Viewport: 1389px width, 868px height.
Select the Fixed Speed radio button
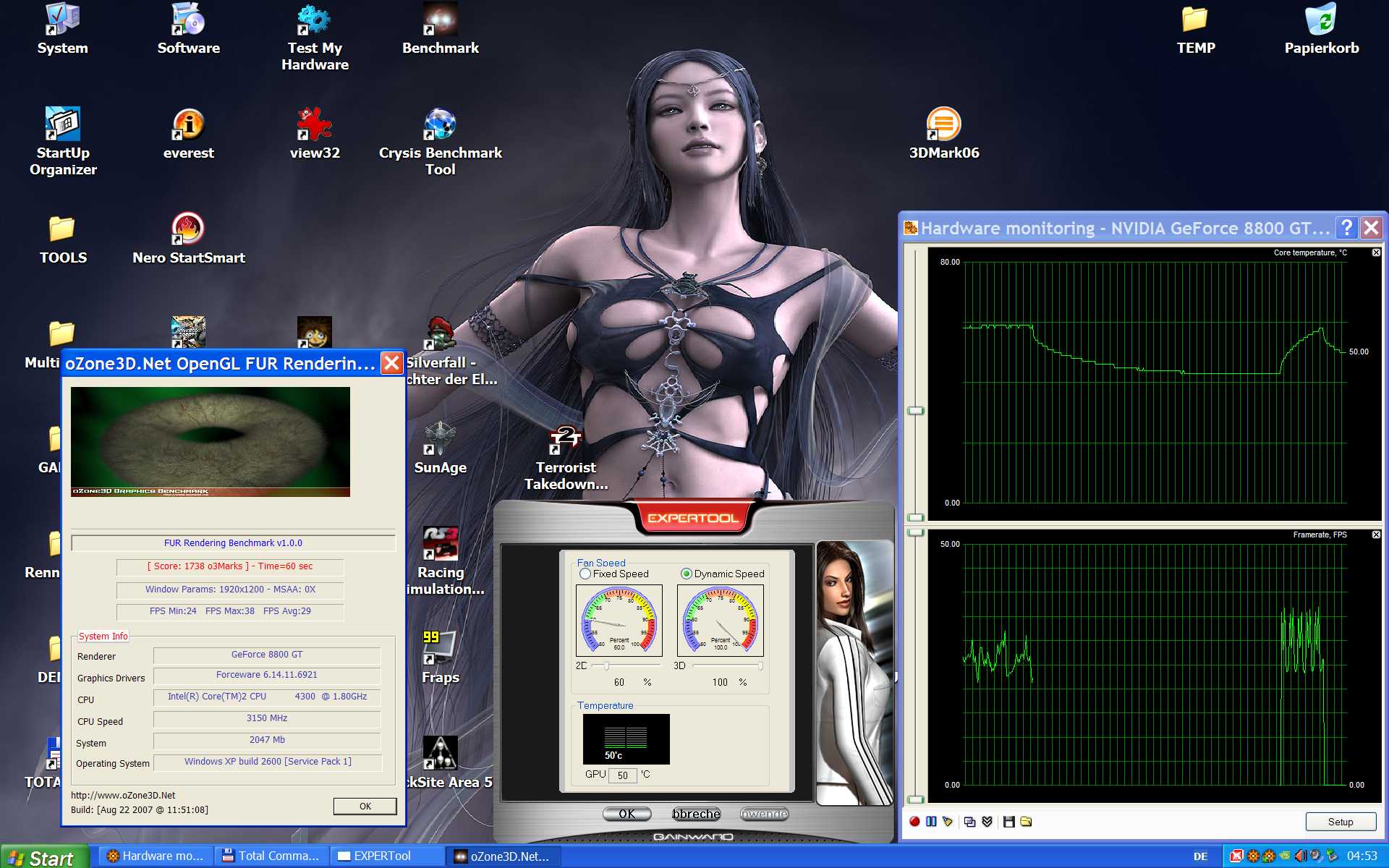[585, 574]
